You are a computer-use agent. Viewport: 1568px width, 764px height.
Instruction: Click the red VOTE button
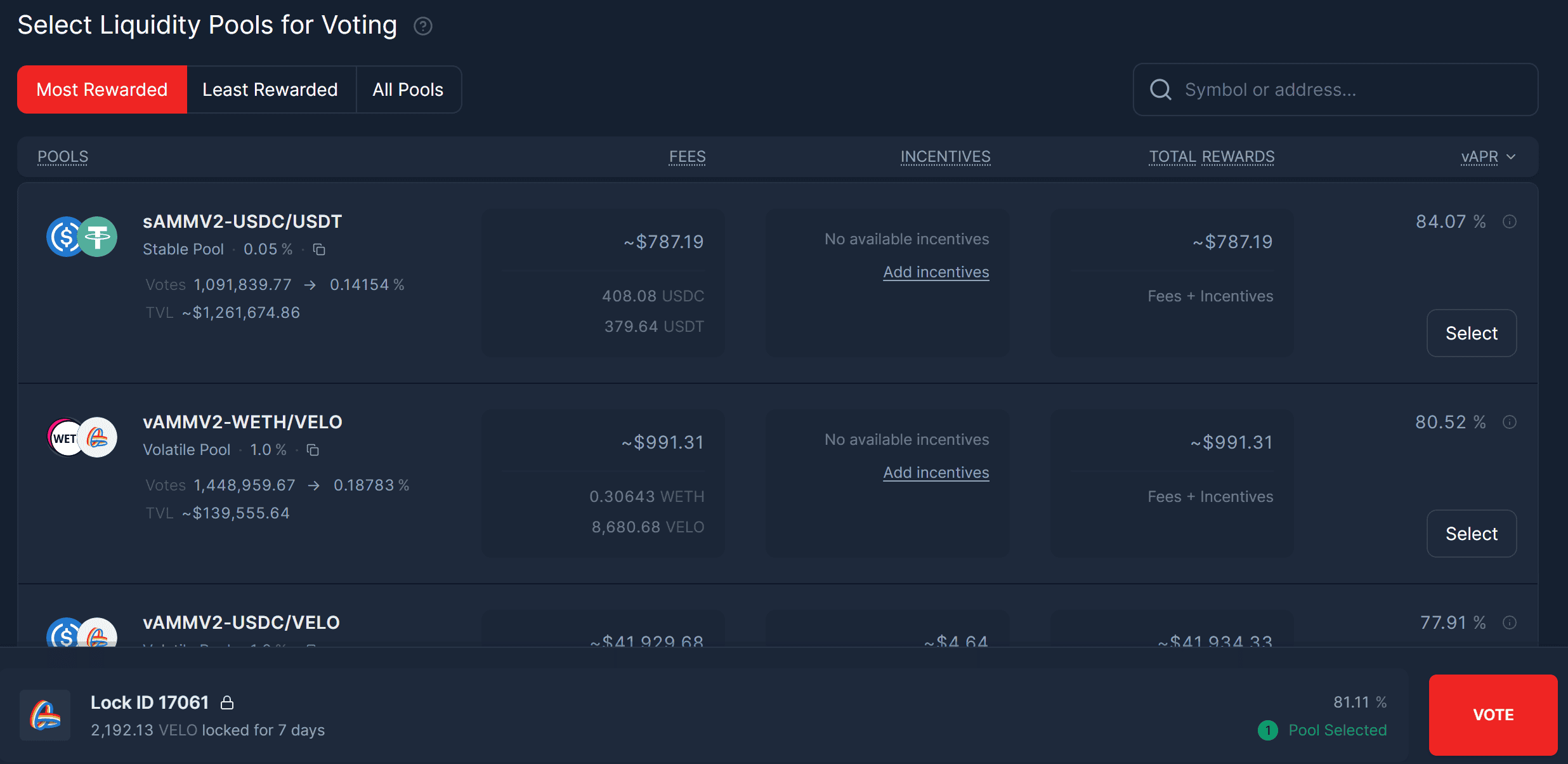[x=1493, y=715]
